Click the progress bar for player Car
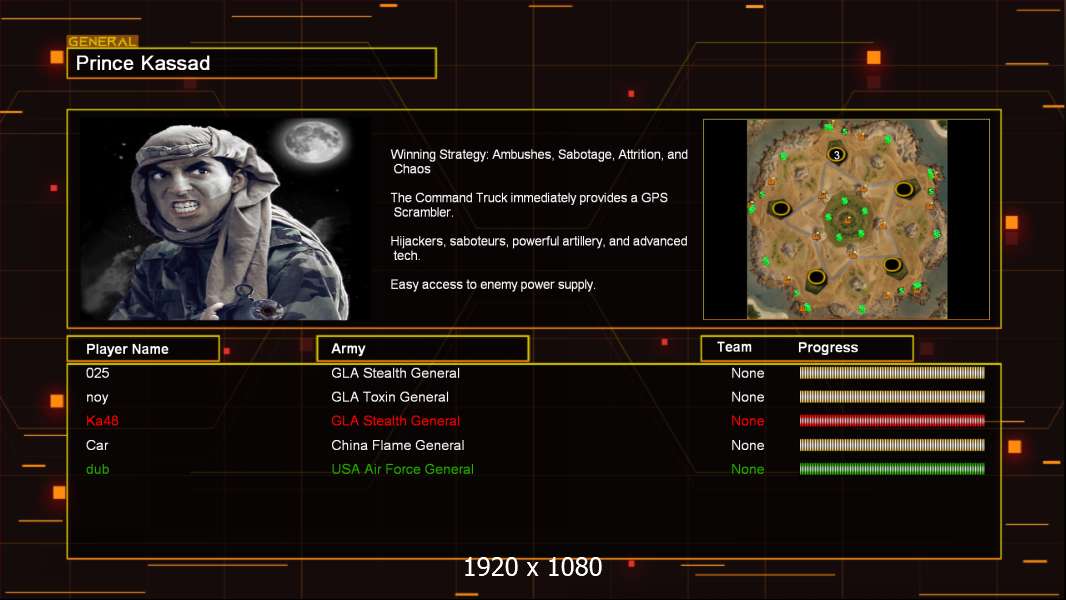The image size is (1066, 600). click(892, 444)
